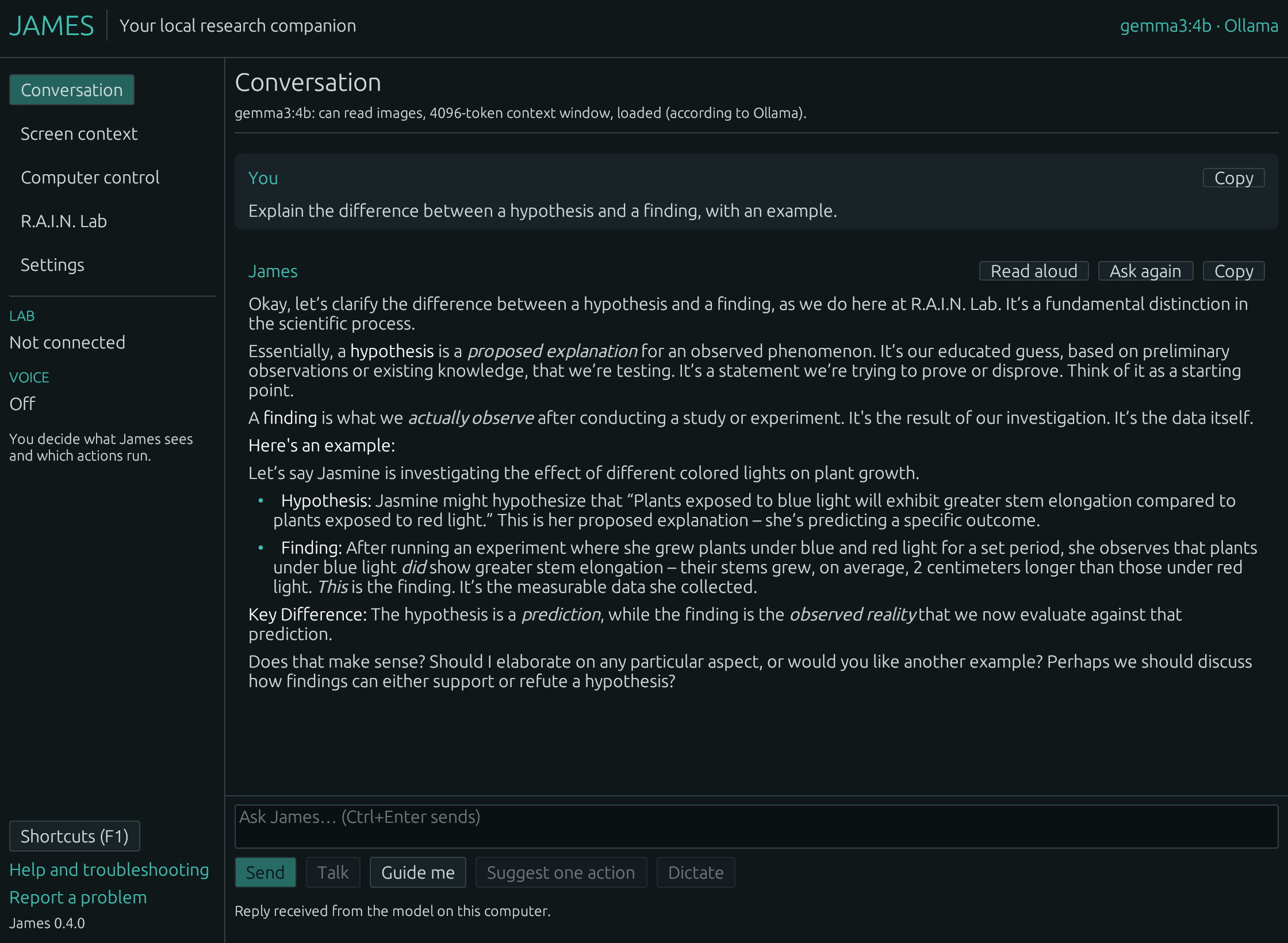Click 'Your local research companion' tagline
The width and height of the screenshot is (1288, 943).
[x=238, y=25]
